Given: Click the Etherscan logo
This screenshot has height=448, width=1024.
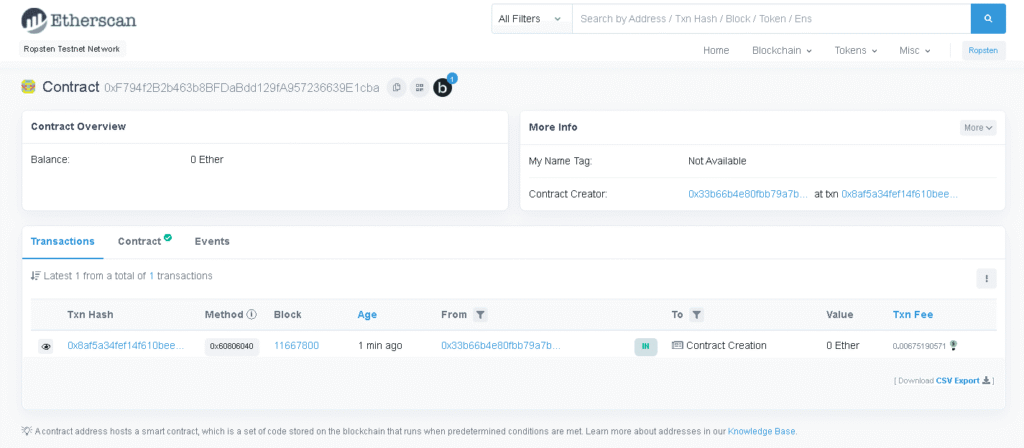Looking at the screenshot, I should click(79, 19).
